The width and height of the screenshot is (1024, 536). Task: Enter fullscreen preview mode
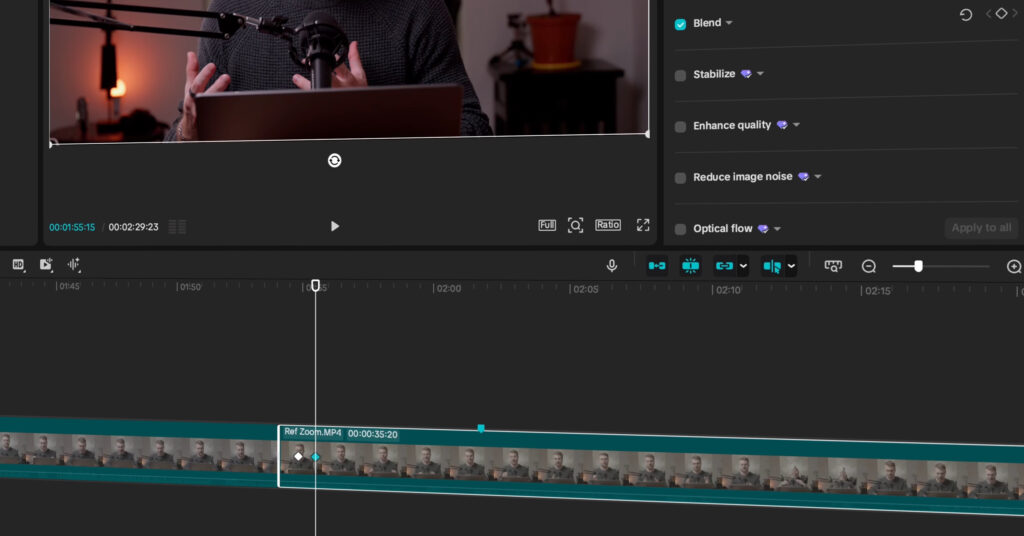(643, 225)
